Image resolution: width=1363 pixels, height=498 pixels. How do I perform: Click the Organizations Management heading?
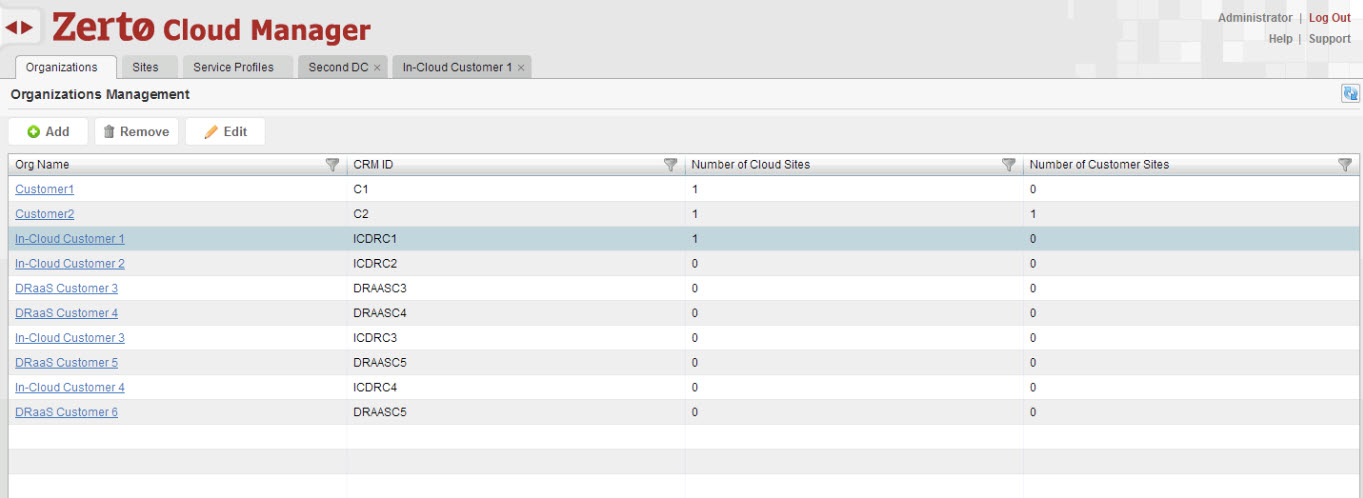click(100, 94)
